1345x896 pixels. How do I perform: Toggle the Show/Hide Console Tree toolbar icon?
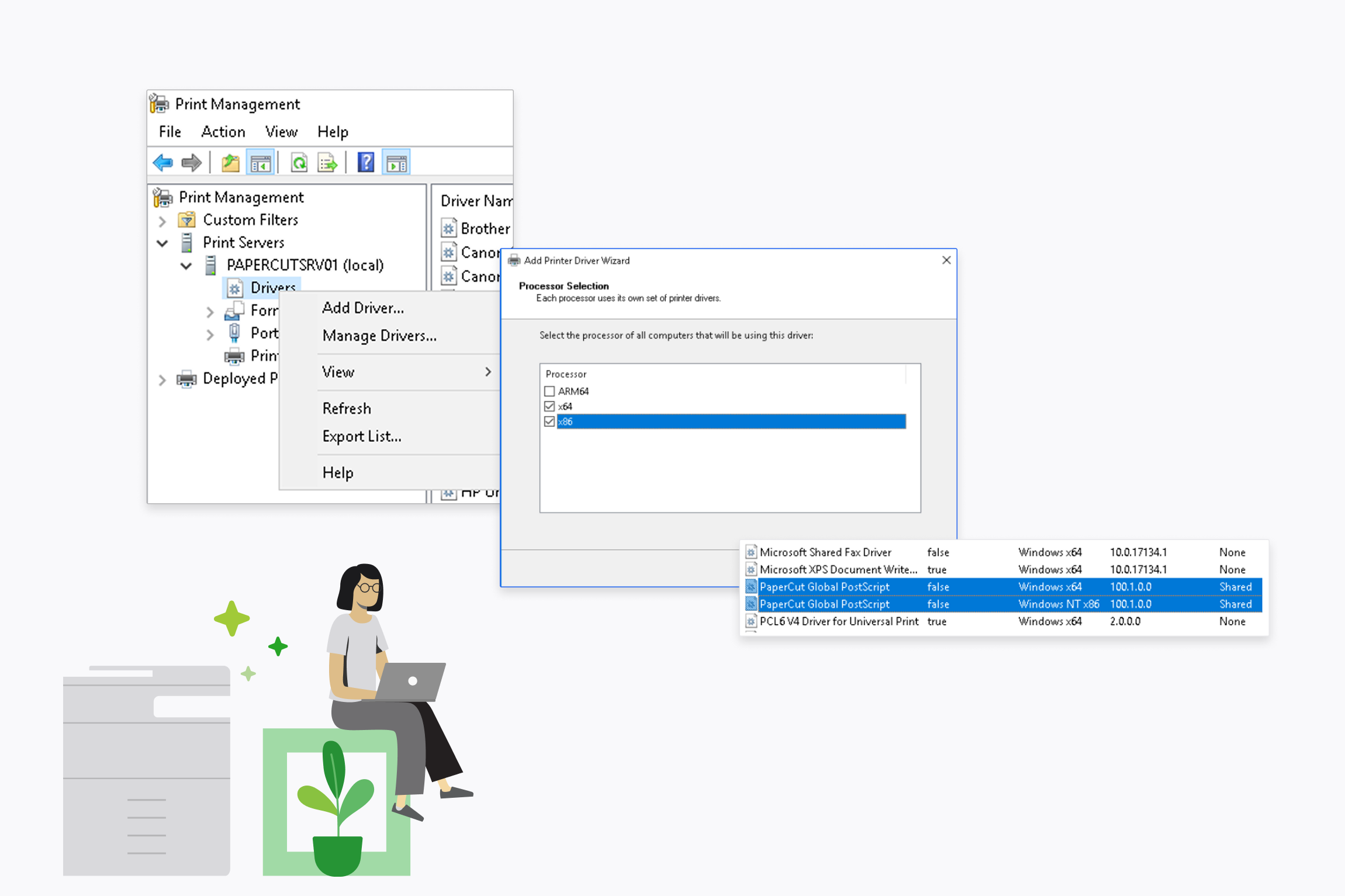261,162
